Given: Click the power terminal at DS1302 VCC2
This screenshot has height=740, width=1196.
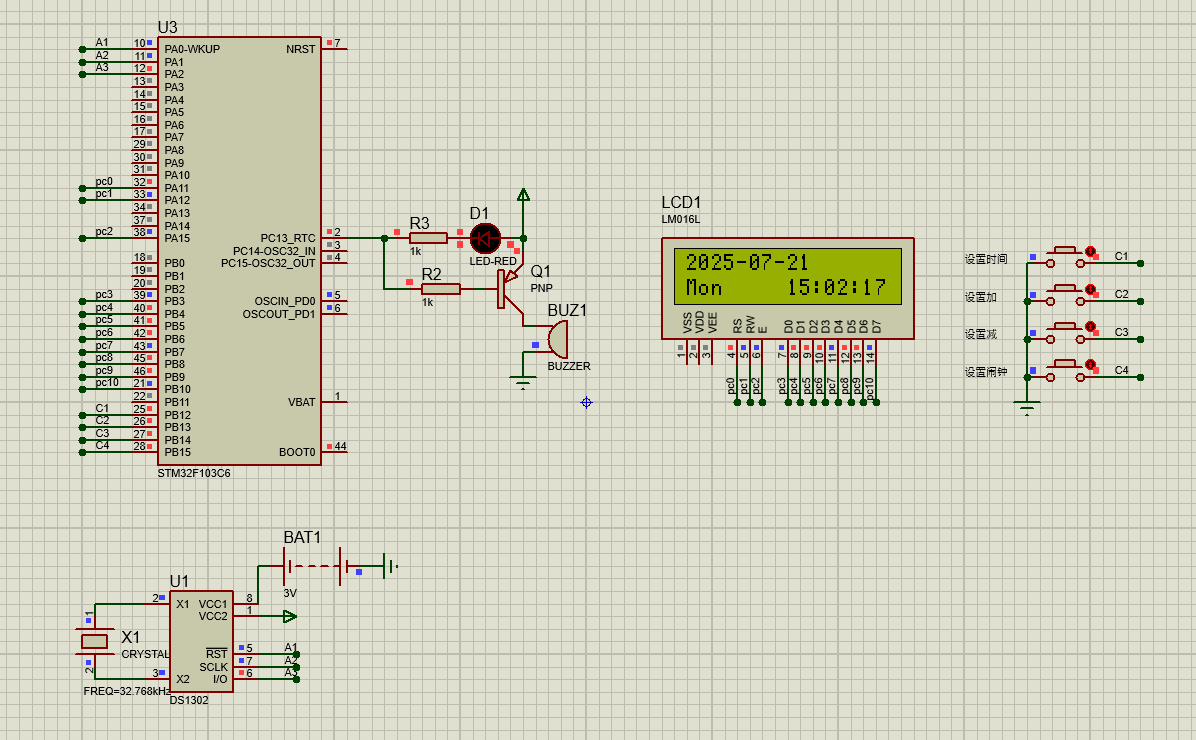Looking at the screenshot, I should (x=289, y=616).
